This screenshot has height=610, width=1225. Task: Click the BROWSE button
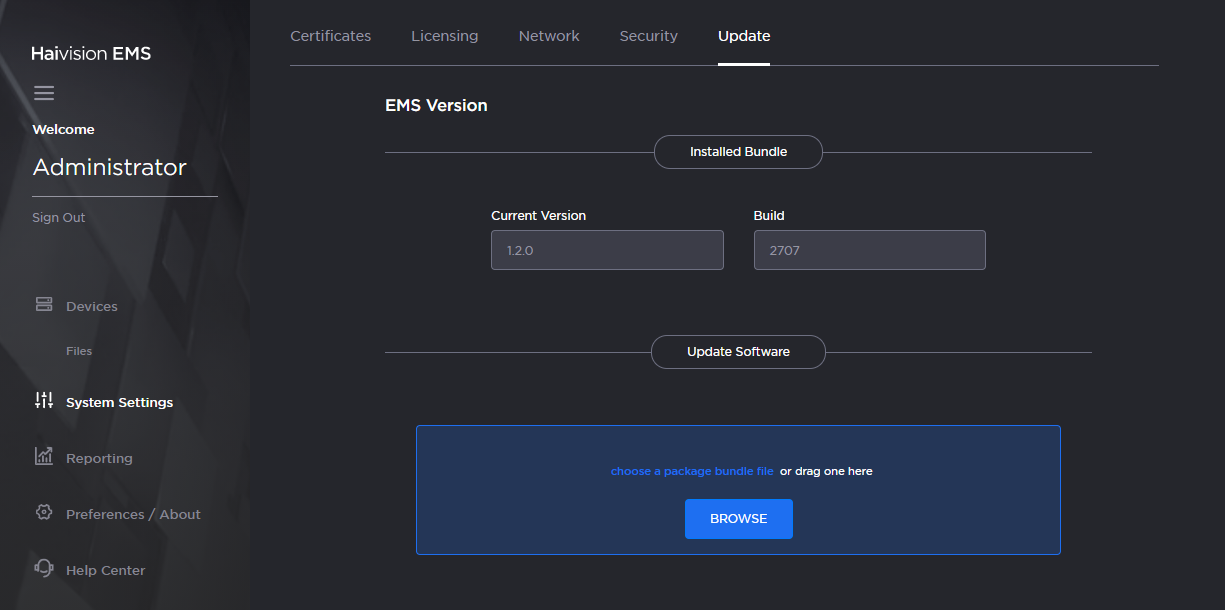[739, 518]
